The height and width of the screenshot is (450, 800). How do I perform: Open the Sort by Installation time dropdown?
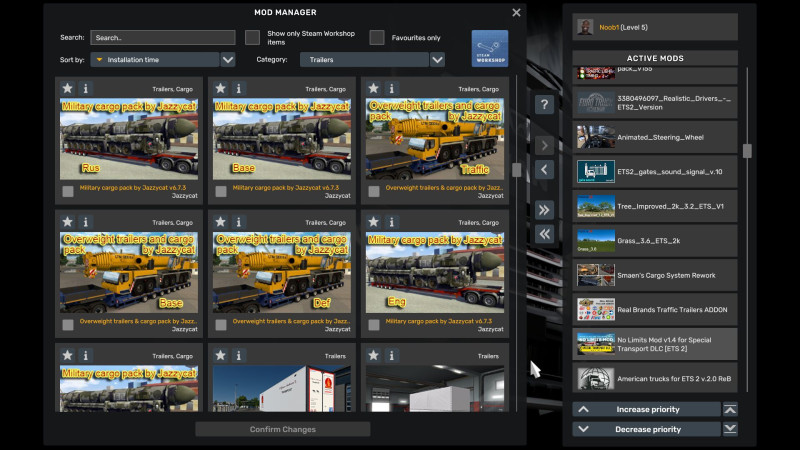pos(155,60)
